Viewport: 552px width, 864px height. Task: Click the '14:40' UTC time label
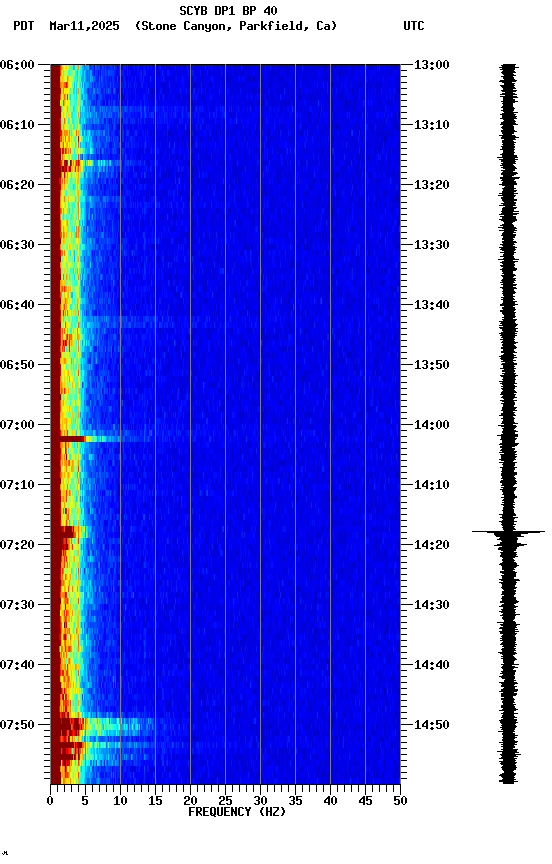point(432,665)
